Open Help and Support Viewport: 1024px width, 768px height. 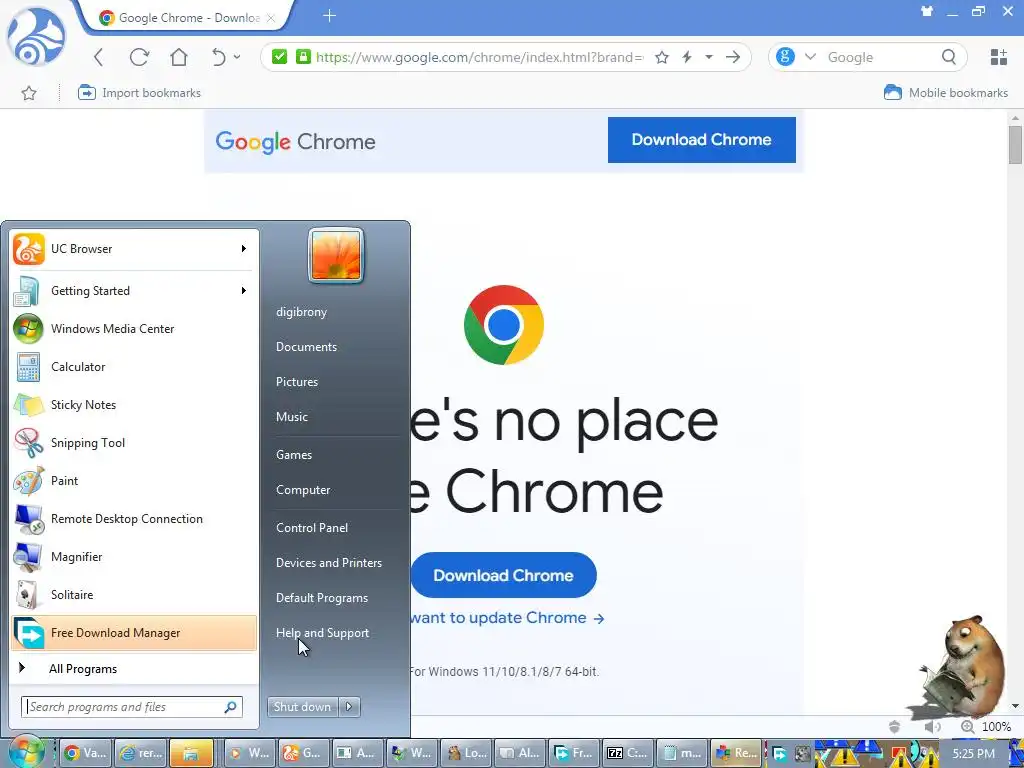(322, 633)
